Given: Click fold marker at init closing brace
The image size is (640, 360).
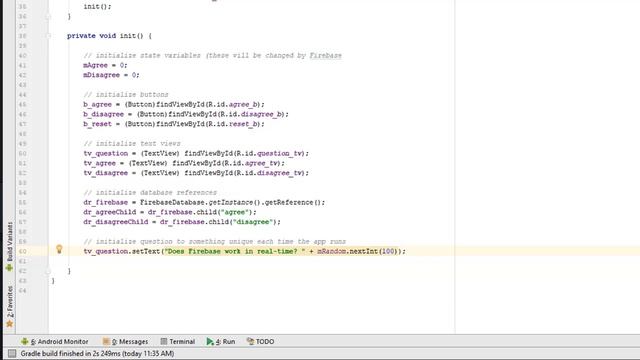Looking at the screenshot, I should pos(48,271).
